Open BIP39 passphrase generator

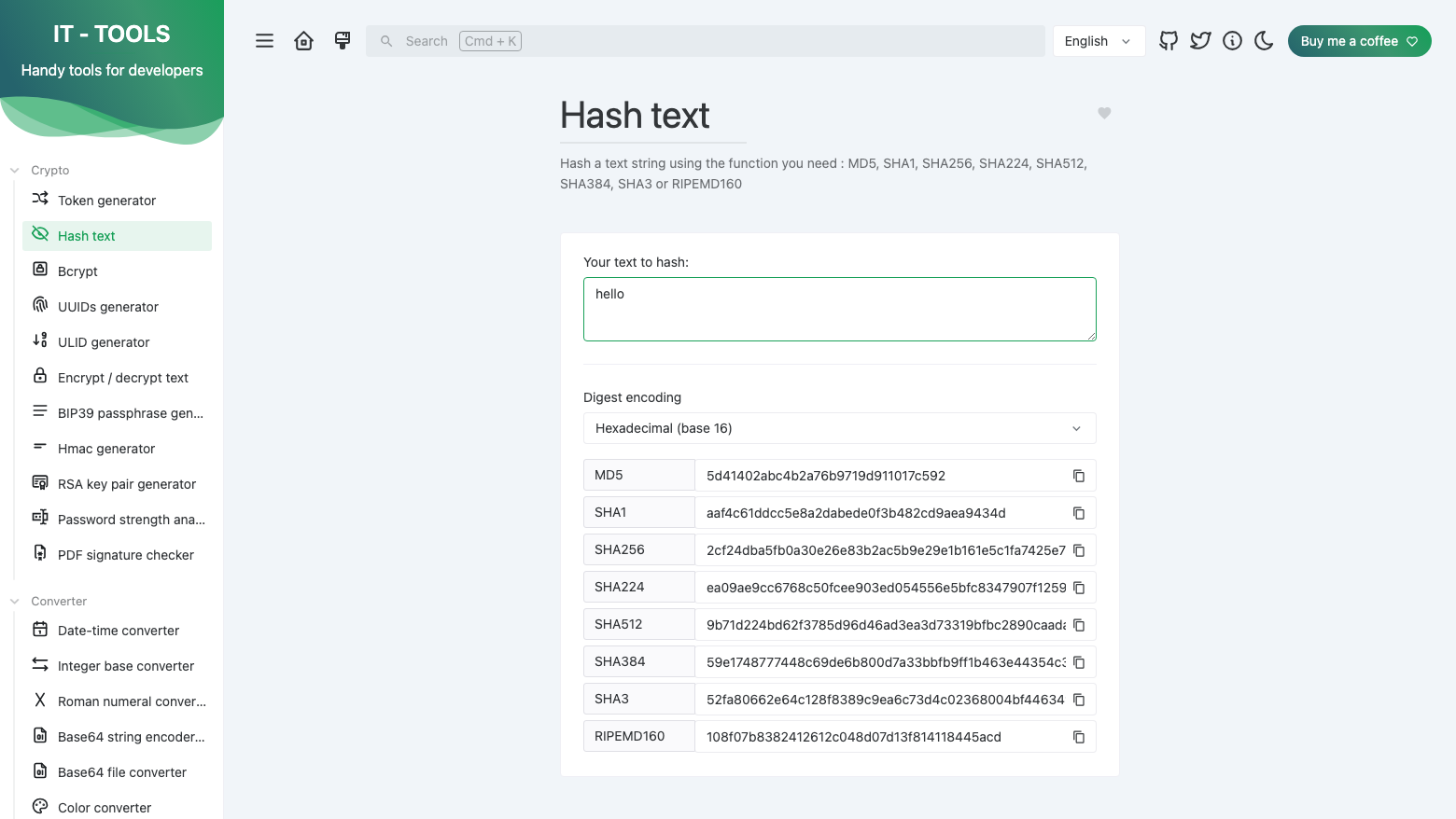pos(117,413)
